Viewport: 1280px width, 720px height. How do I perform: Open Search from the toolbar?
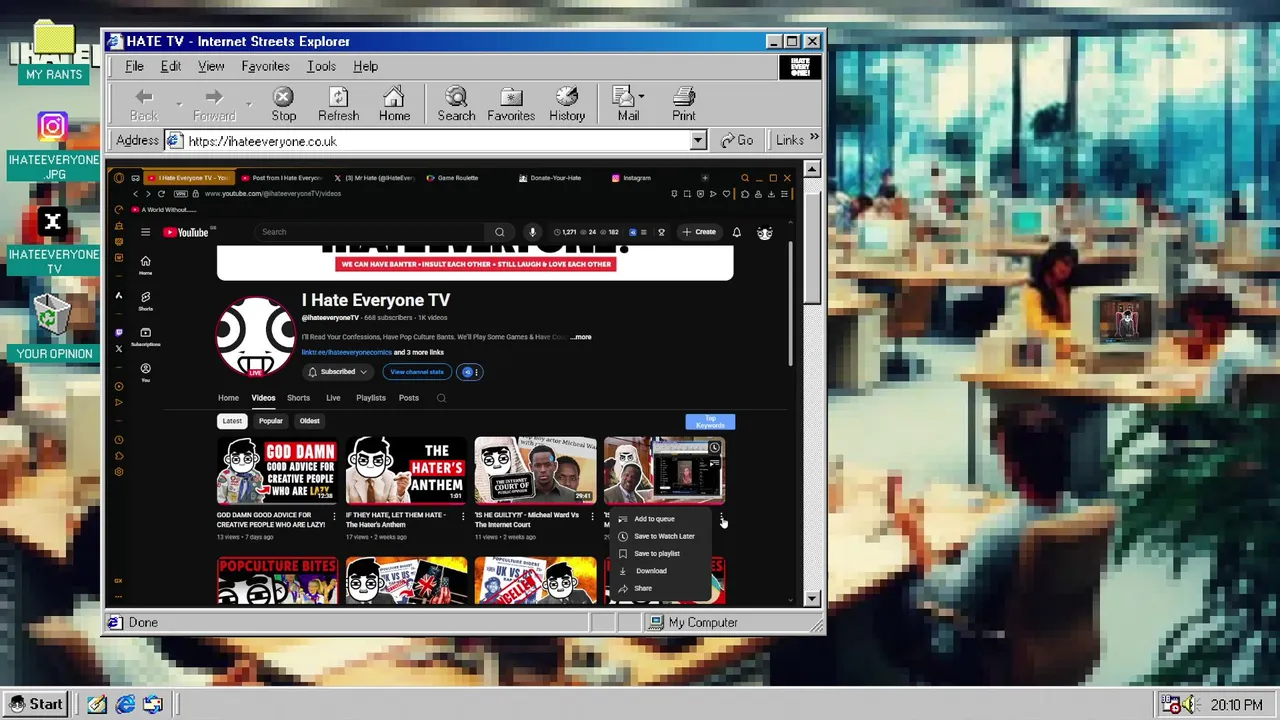(x=456, y=104)
